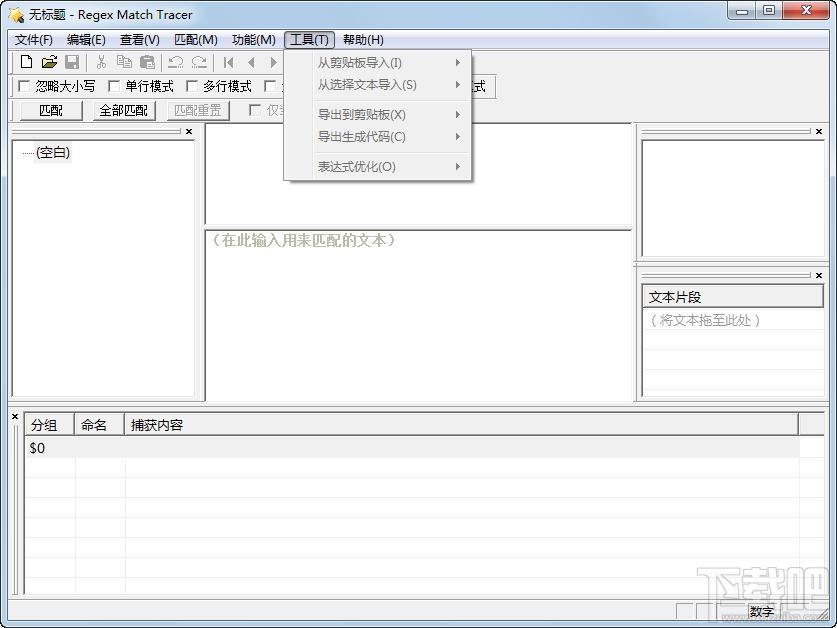The image size is (837, 628).
Task: Close the left tree panel
Action: pos(189,131)
